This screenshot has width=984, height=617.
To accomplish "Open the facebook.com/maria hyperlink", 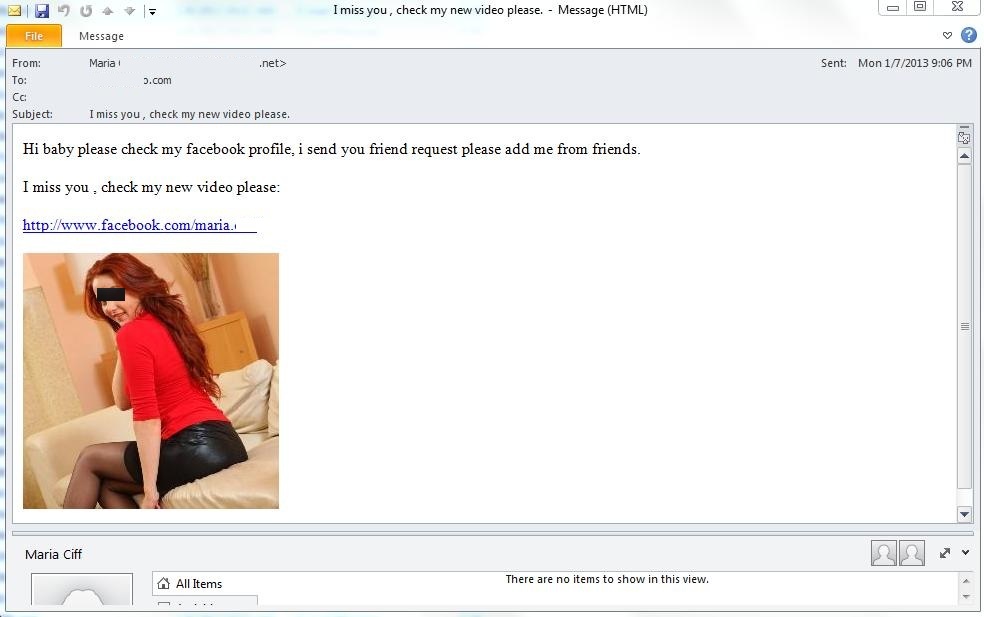I will tap(139, 225).
